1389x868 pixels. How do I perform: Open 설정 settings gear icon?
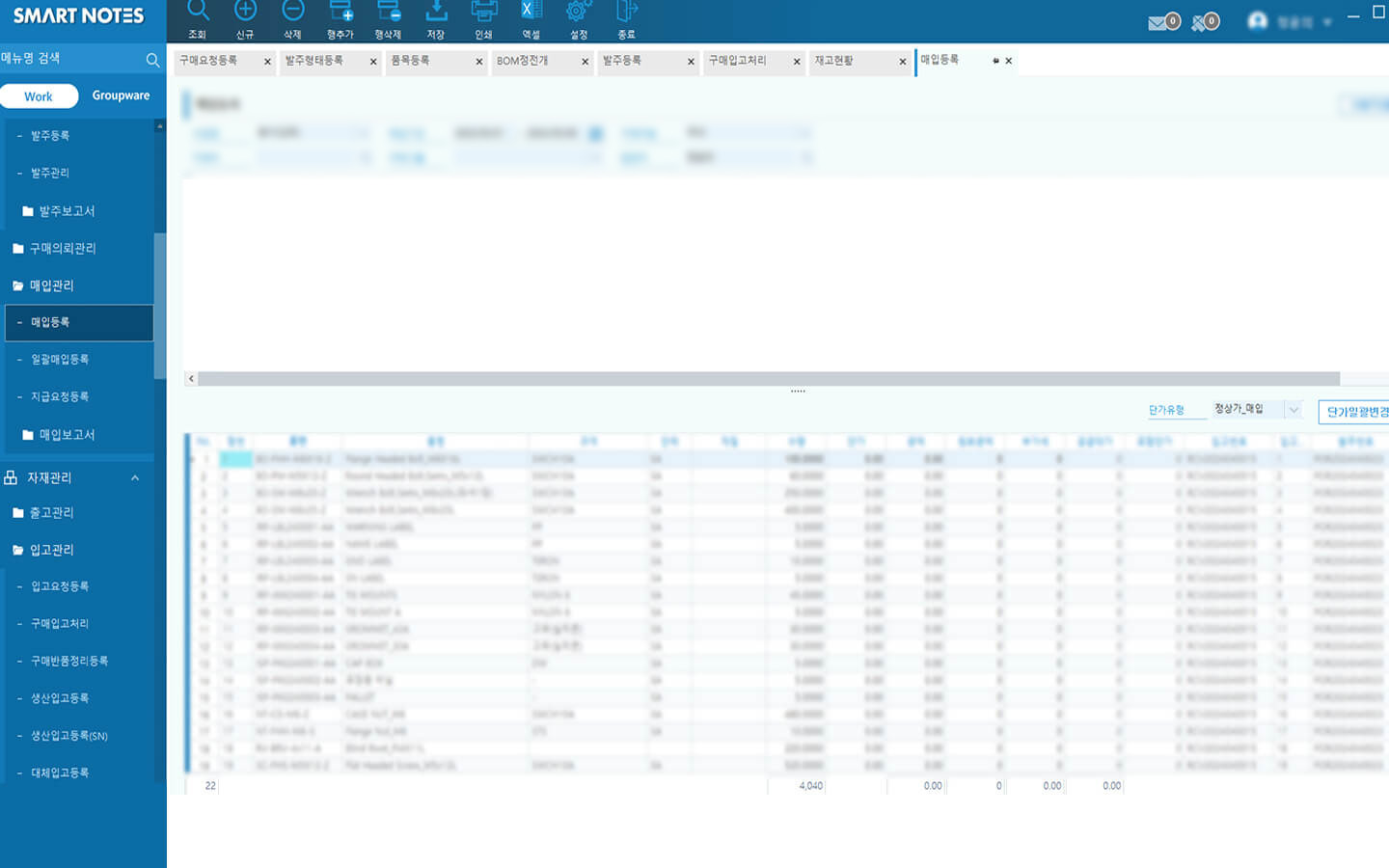click(x=579, y=14)
